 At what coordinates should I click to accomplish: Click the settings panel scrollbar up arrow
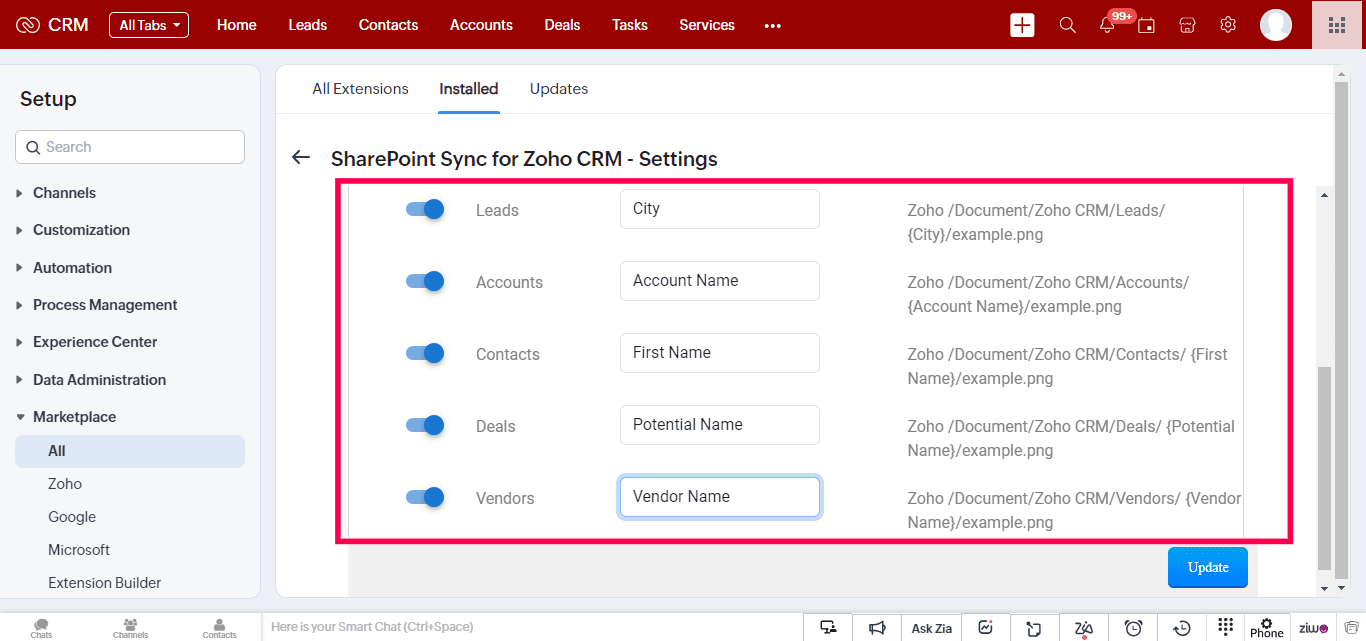(x=1325, y=196)
